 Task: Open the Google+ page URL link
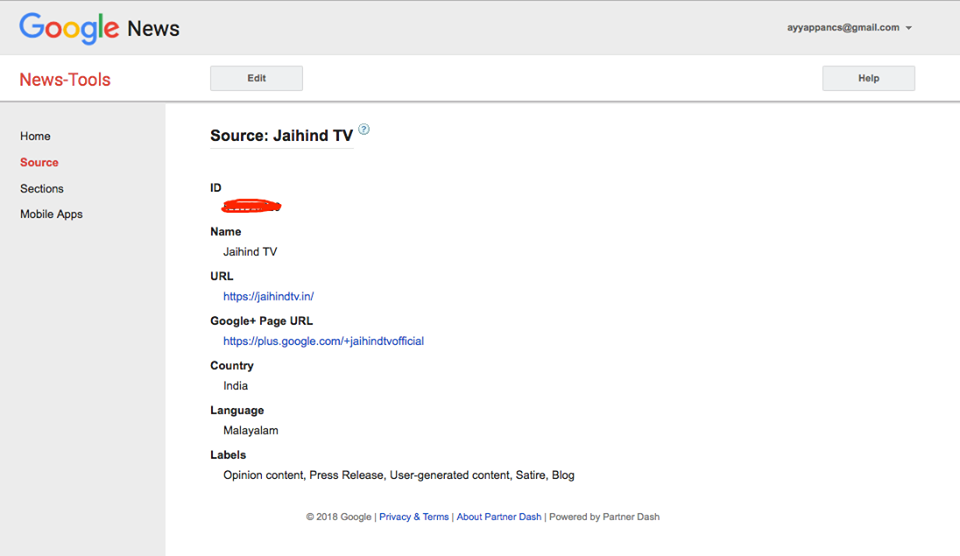point(323,341)
